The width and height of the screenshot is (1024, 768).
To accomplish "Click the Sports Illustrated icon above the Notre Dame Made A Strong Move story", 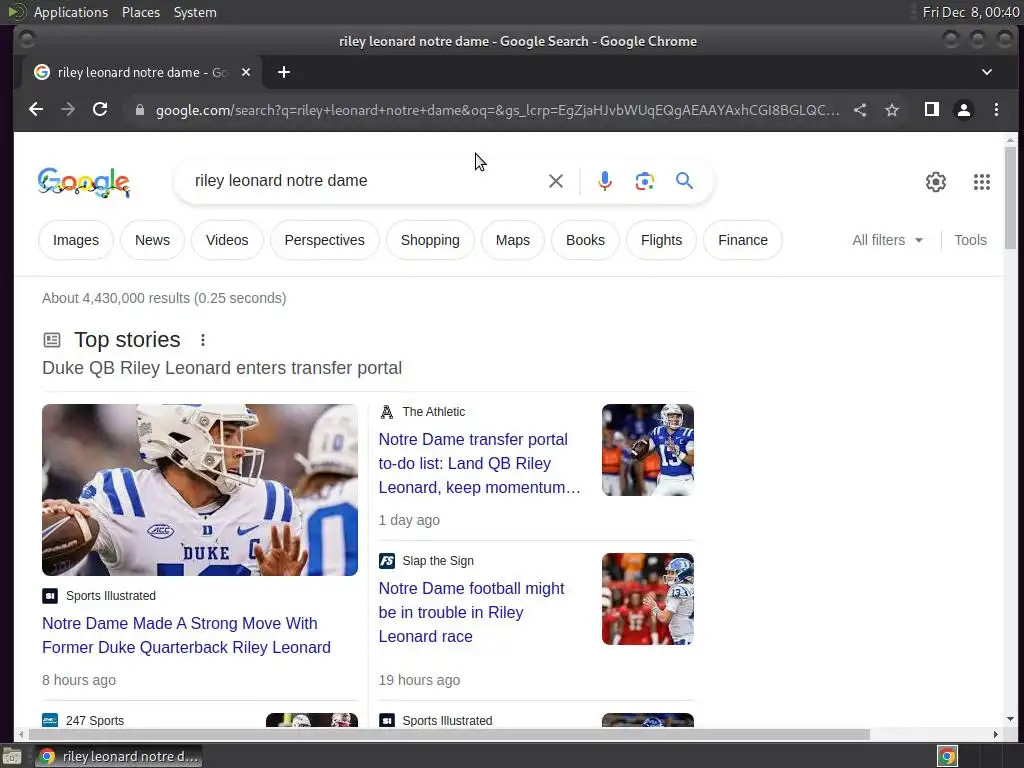I will coord(50,596).
